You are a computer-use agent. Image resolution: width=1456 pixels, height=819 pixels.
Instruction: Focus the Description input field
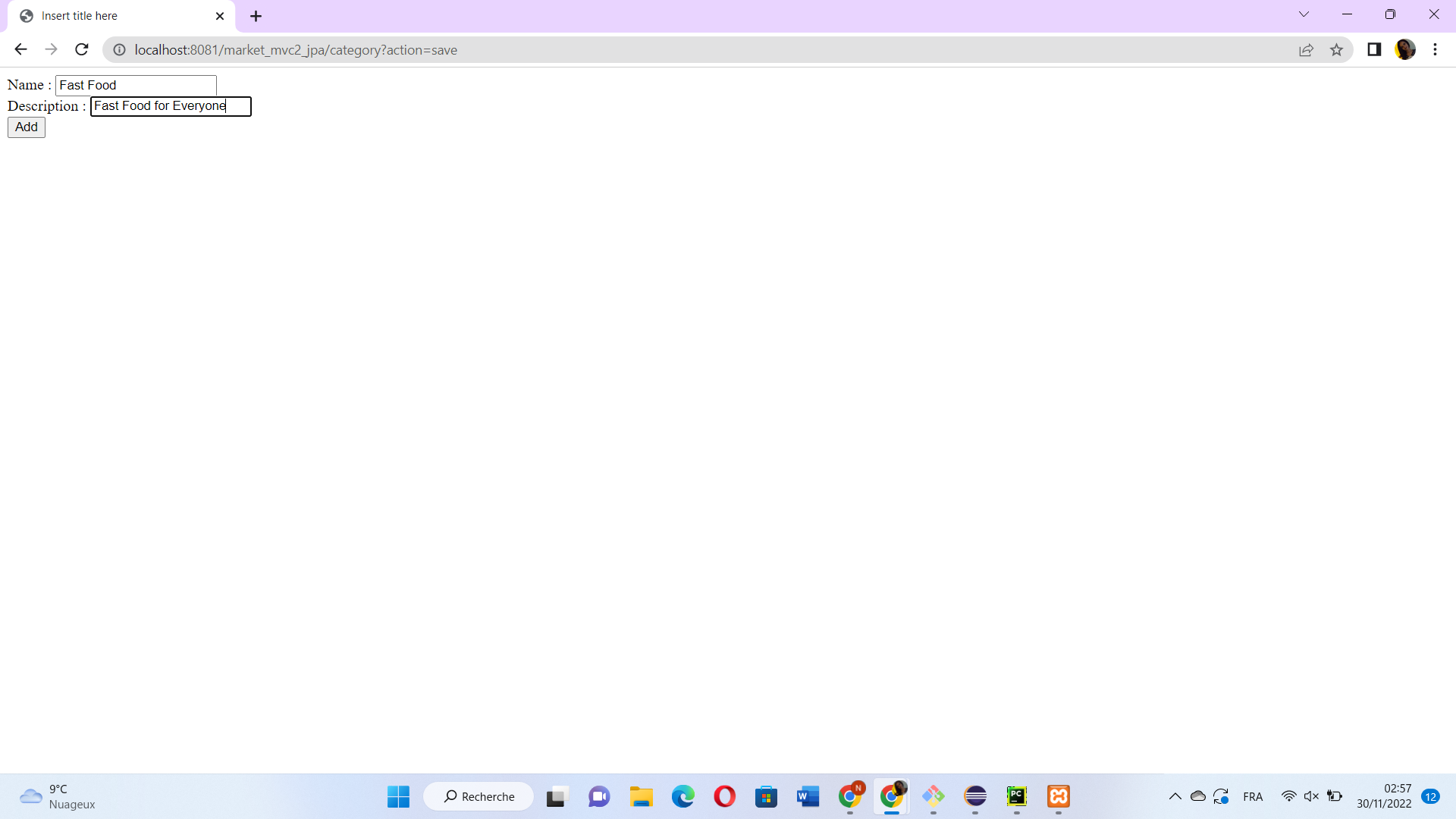pos(171,106)
